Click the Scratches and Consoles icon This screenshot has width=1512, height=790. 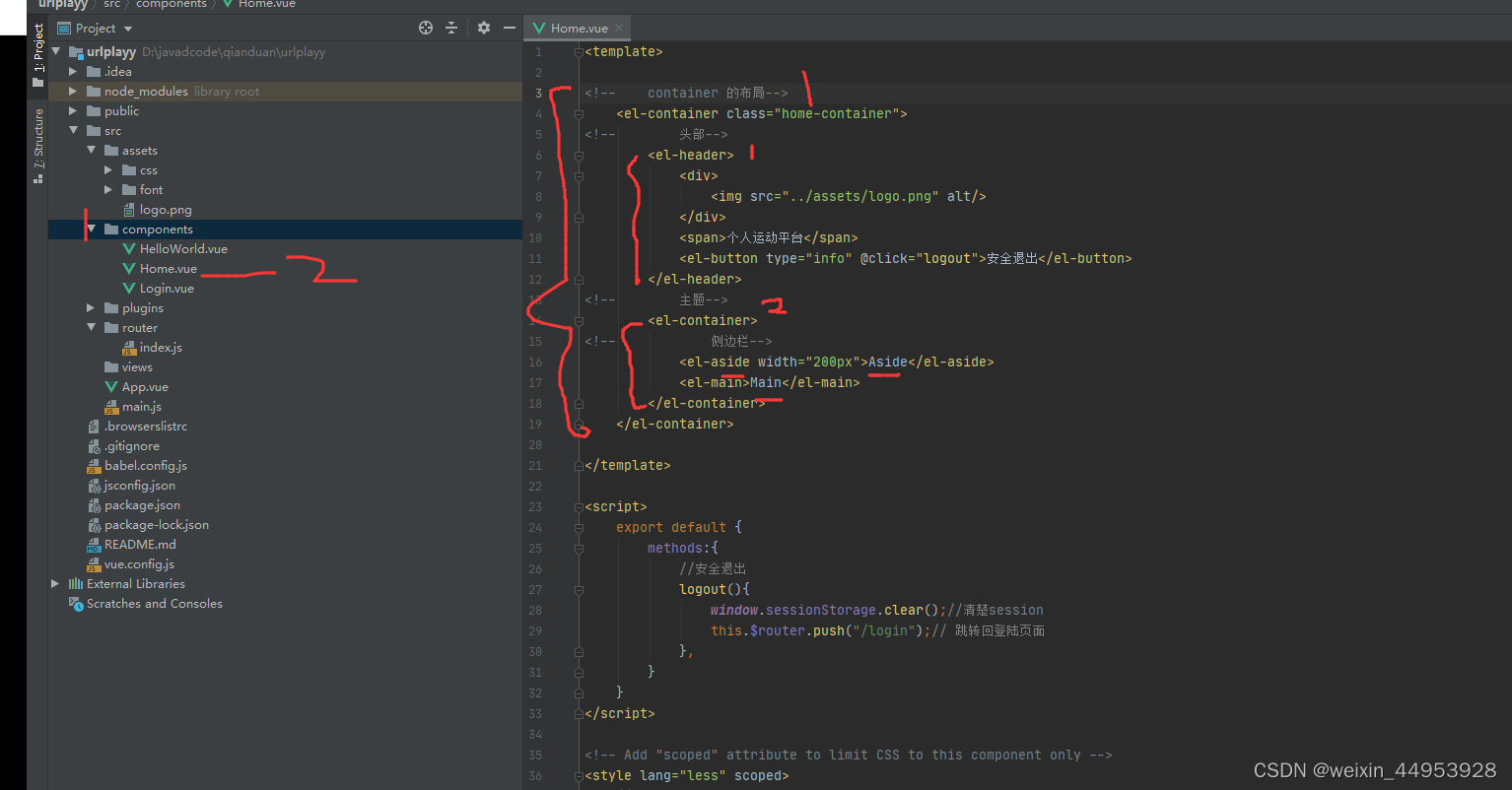click(x=76, y=603)
